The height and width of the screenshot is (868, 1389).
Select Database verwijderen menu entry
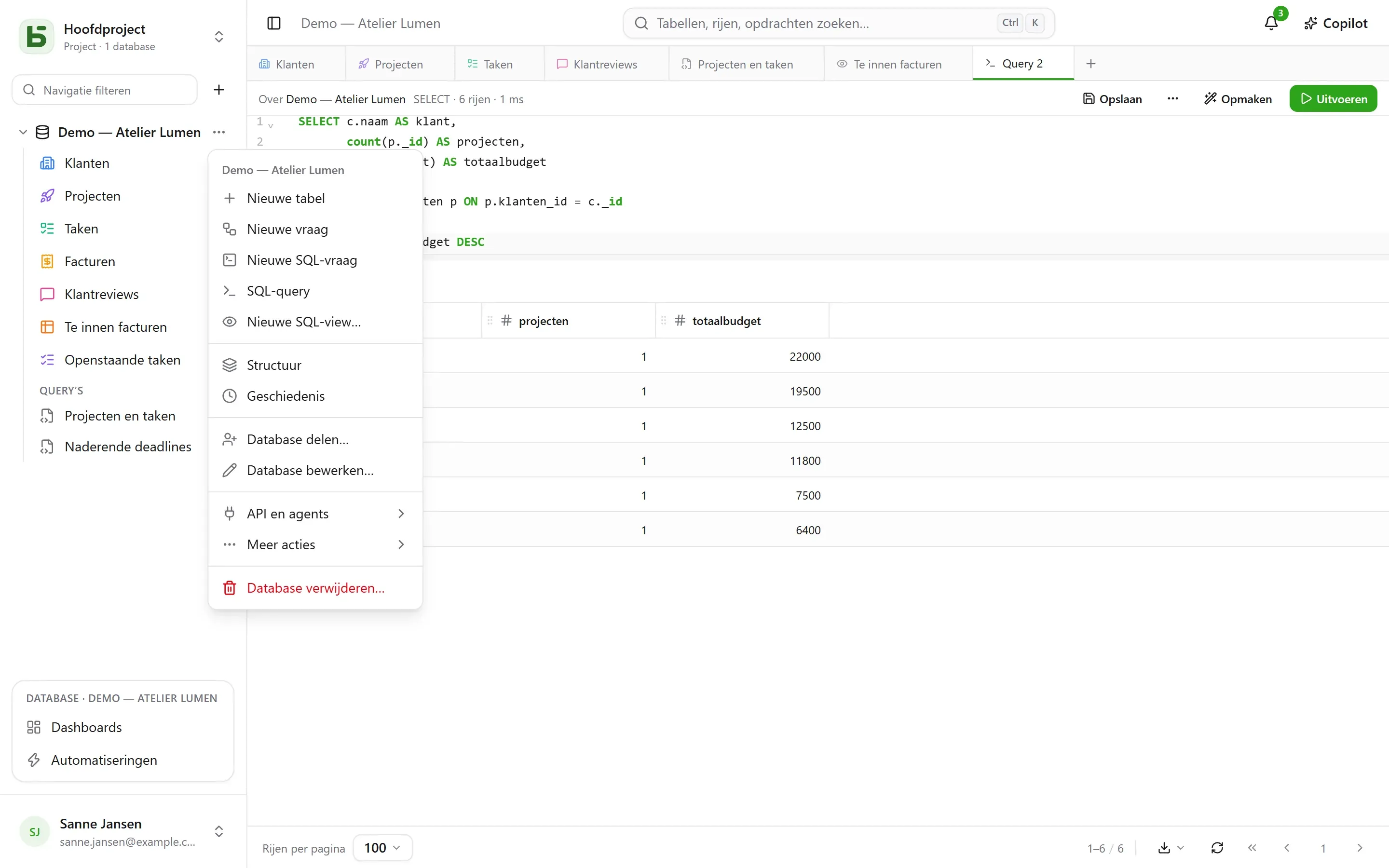coord(315,588)
